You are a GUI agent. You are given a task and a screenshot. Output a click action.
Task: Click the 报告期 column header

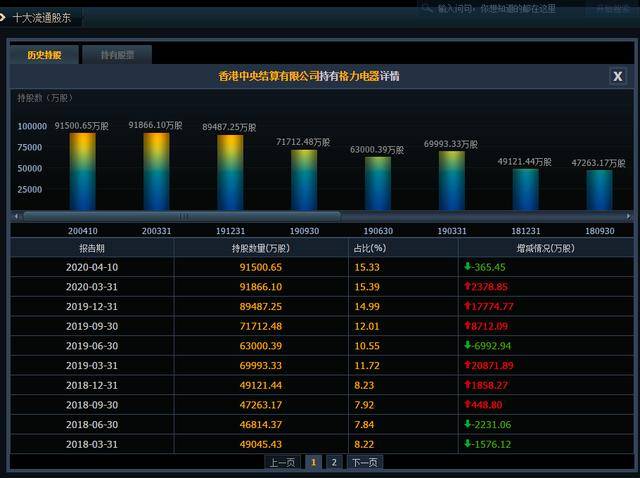coord(92,248)
